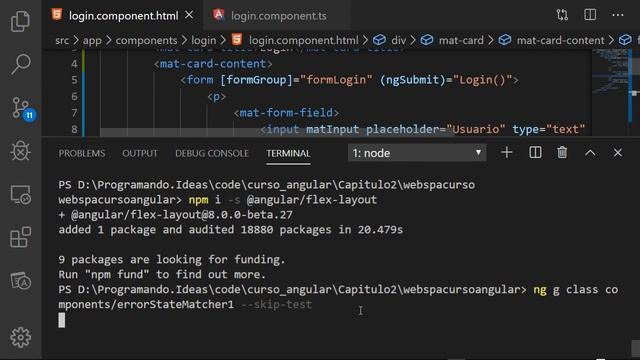Click the 'app' breadcrumb segment

[x=92, y=40]
